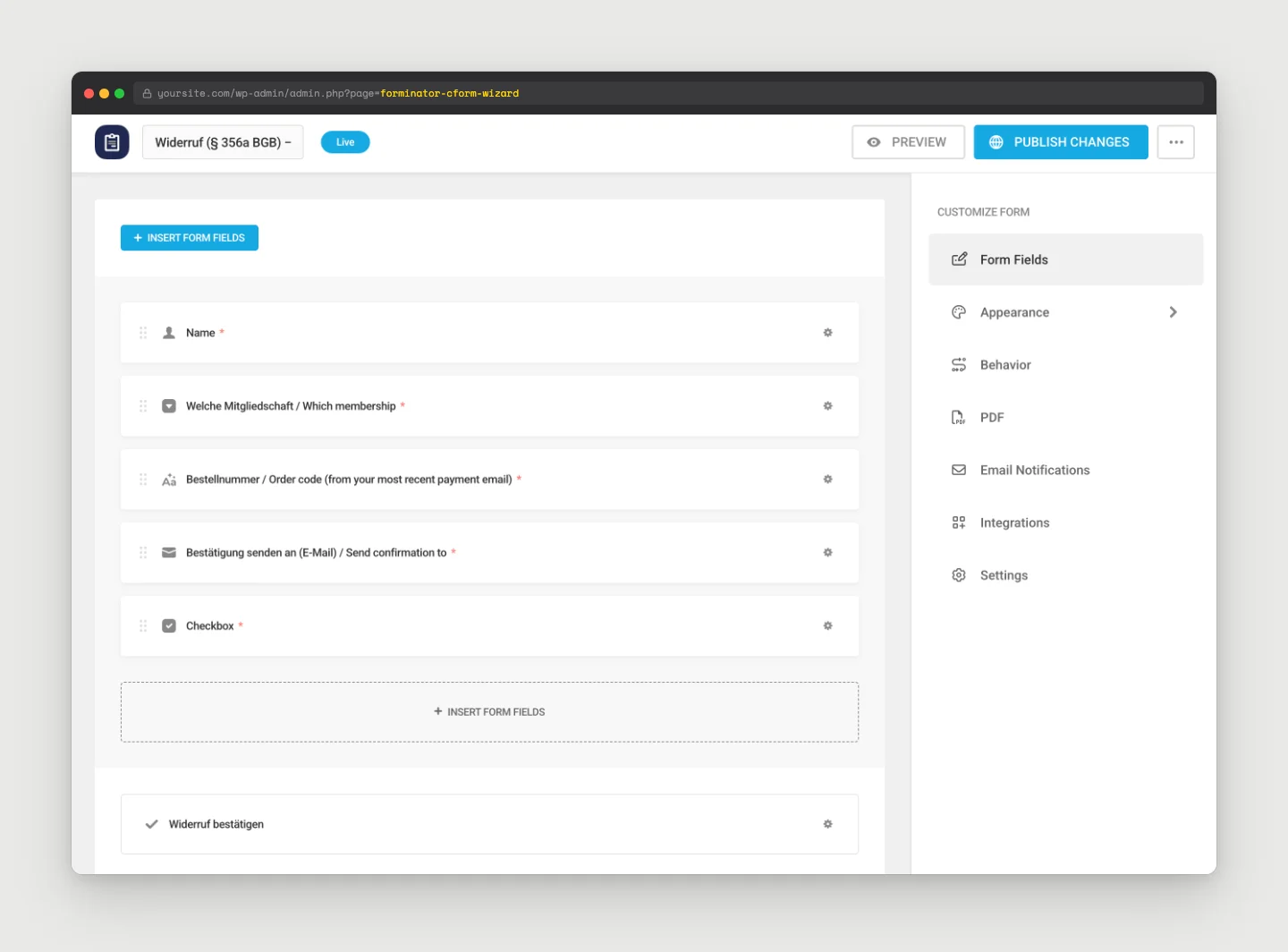Click the Live status badge
The width and height of the screenshot is (1288, 952).
coord(345,142)
